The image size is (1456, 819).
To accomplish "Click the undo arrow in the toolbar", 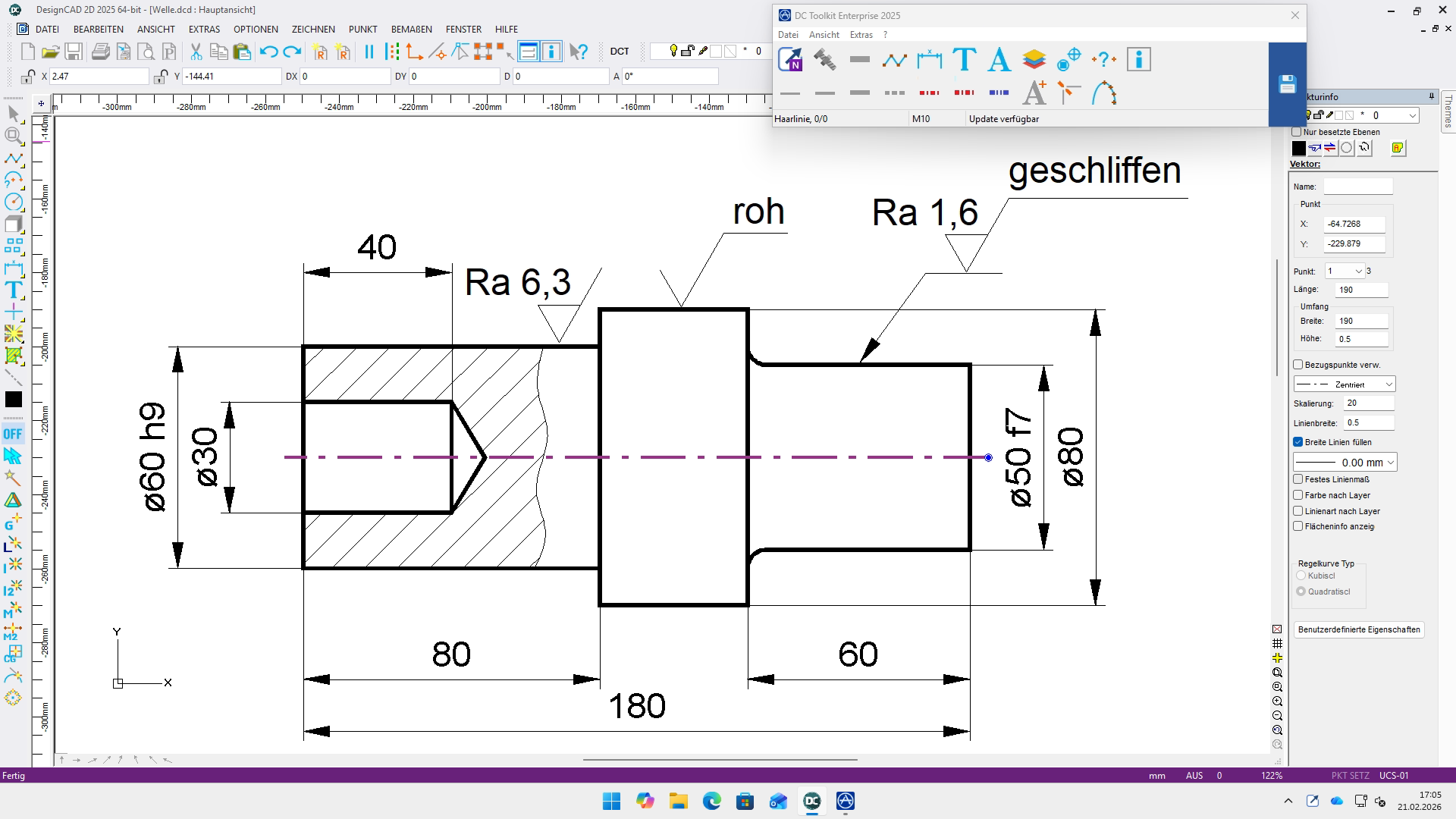I will 268,52.
